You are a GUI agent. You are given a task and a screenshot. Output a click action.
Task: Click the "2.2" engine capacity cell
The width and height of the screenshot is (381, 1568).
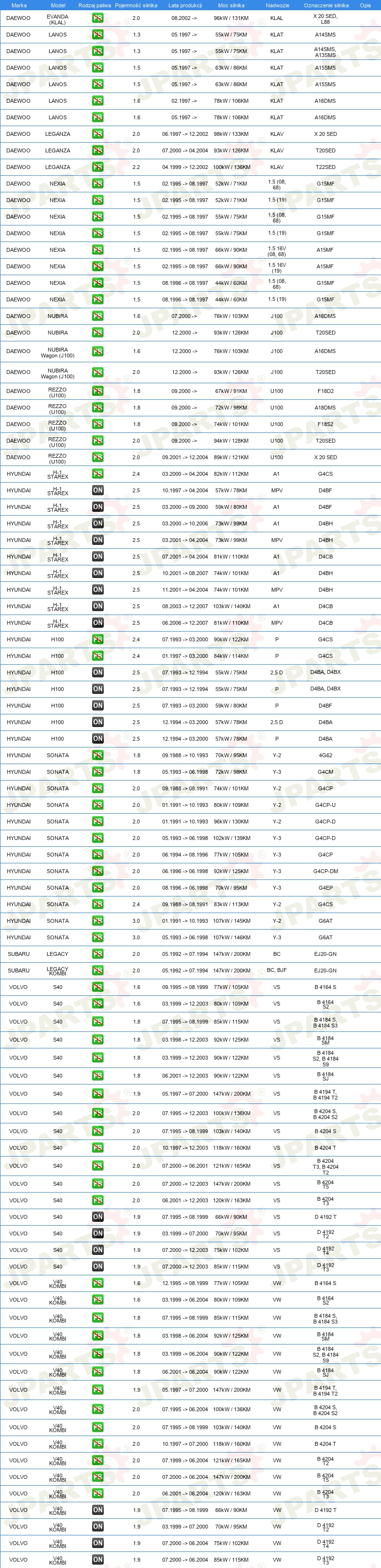click(x=136, y=167)
